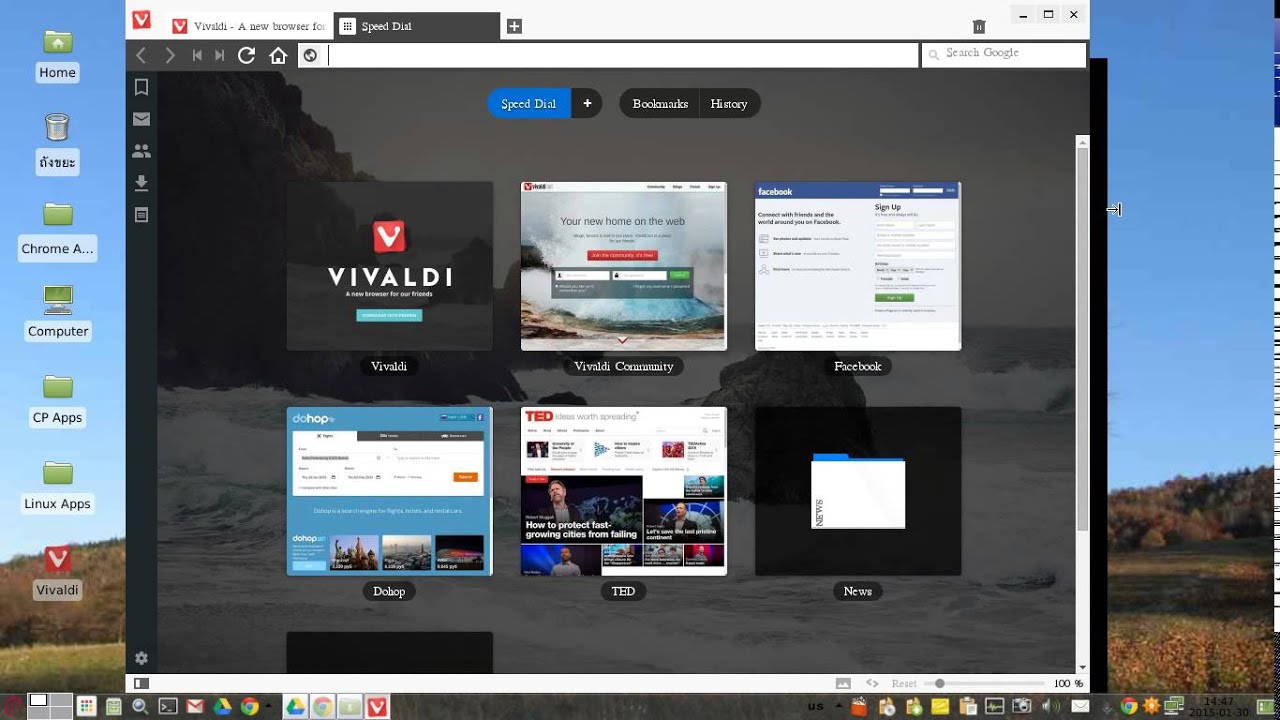Open the volume control in the tray
The width and height of the screenshot is (1280, 720).
tap(1048, 707)
